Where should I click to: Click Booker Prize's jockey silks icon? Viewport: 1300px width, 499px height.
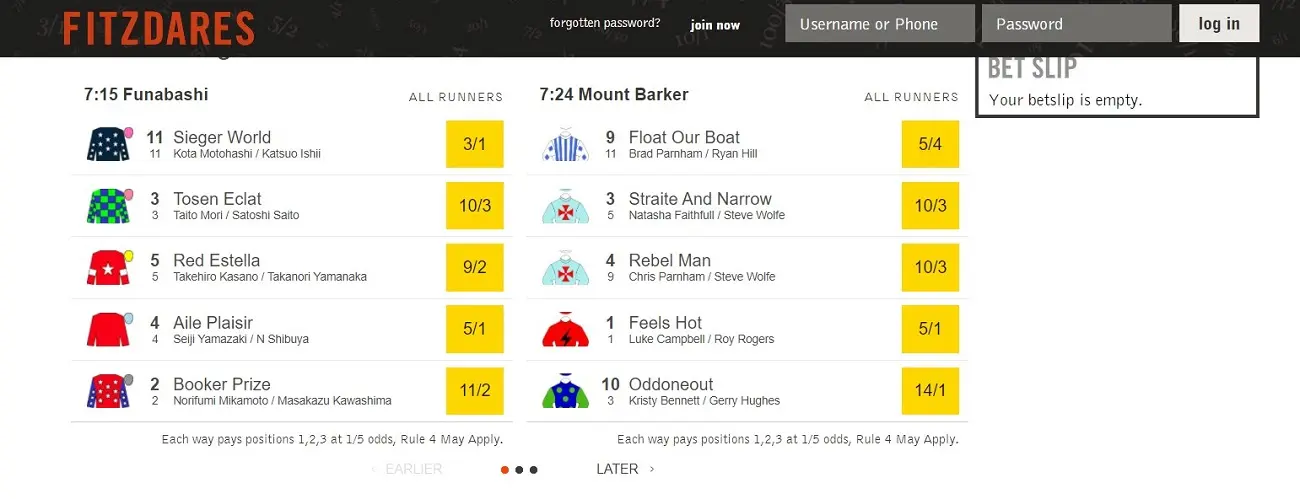click(x=109, y=391)
